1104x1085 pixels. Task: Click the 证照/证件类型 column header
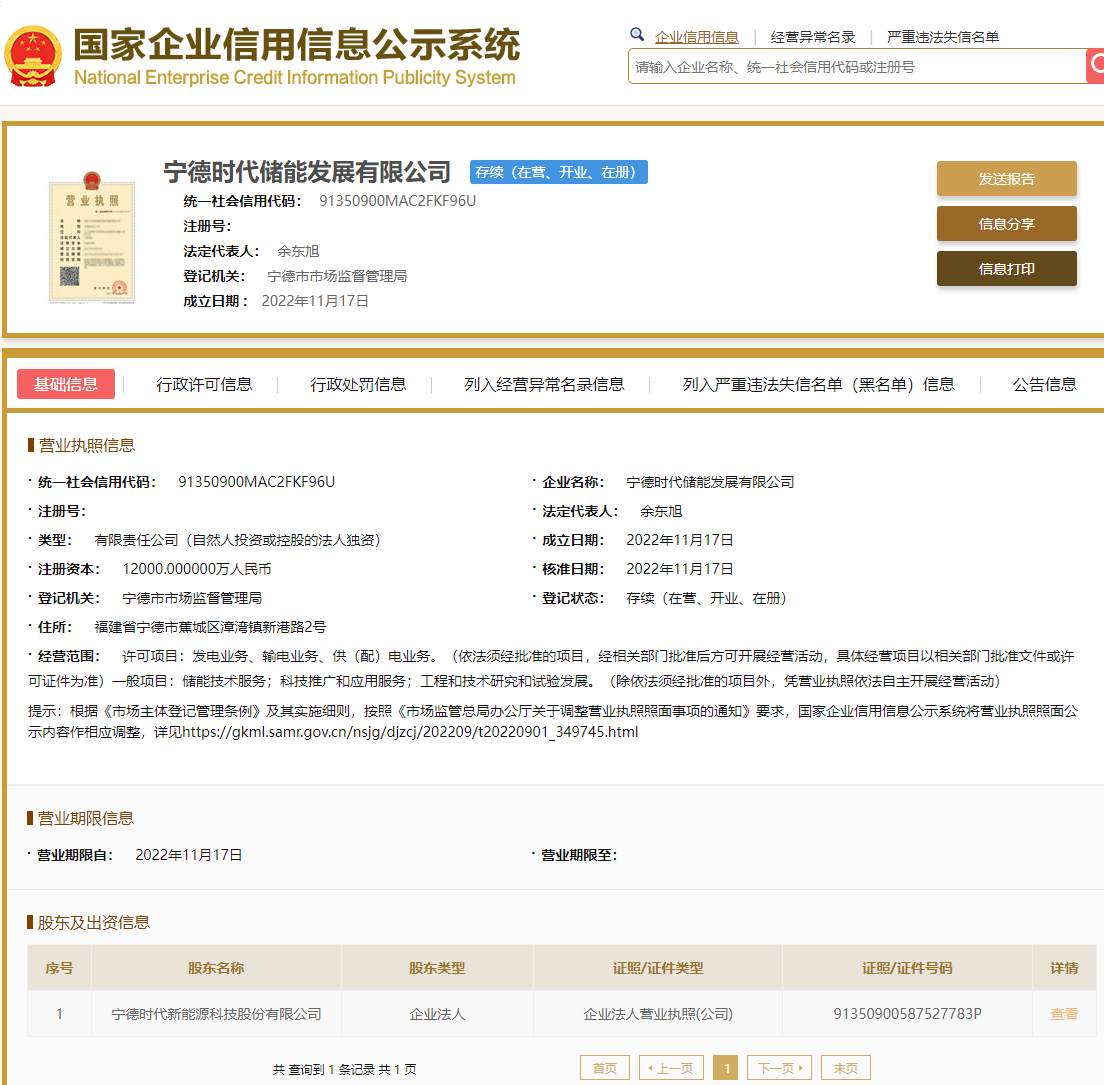pos(658,968)
